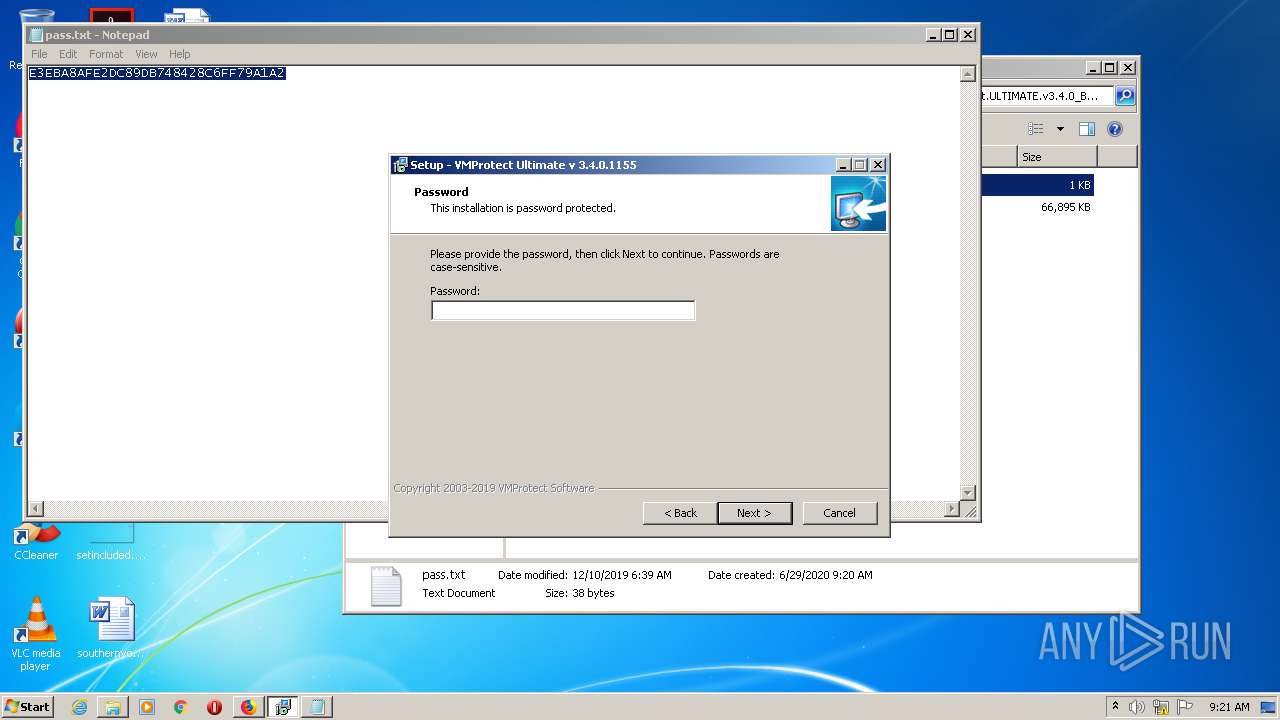1280x720 pixels.
Task: Click Notepad vertical scrollbar up arrow
Action: tap(967, 74)
